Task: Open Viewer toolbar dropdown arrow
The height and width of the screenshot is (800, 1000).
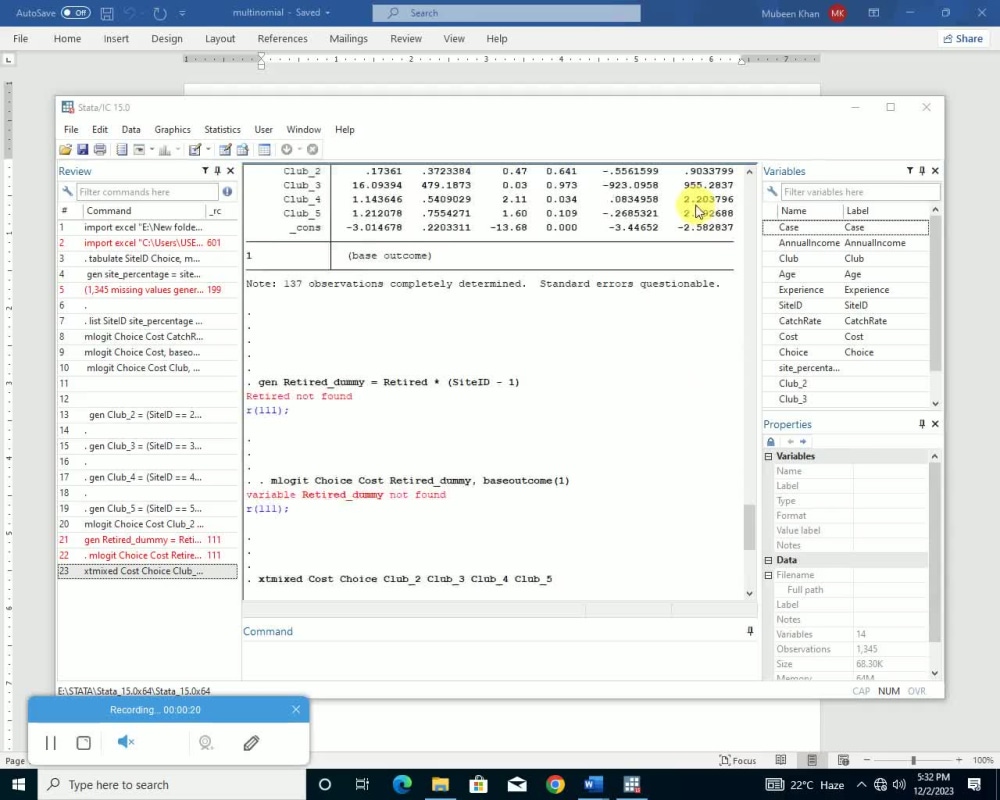Action: tap(152, 149)
